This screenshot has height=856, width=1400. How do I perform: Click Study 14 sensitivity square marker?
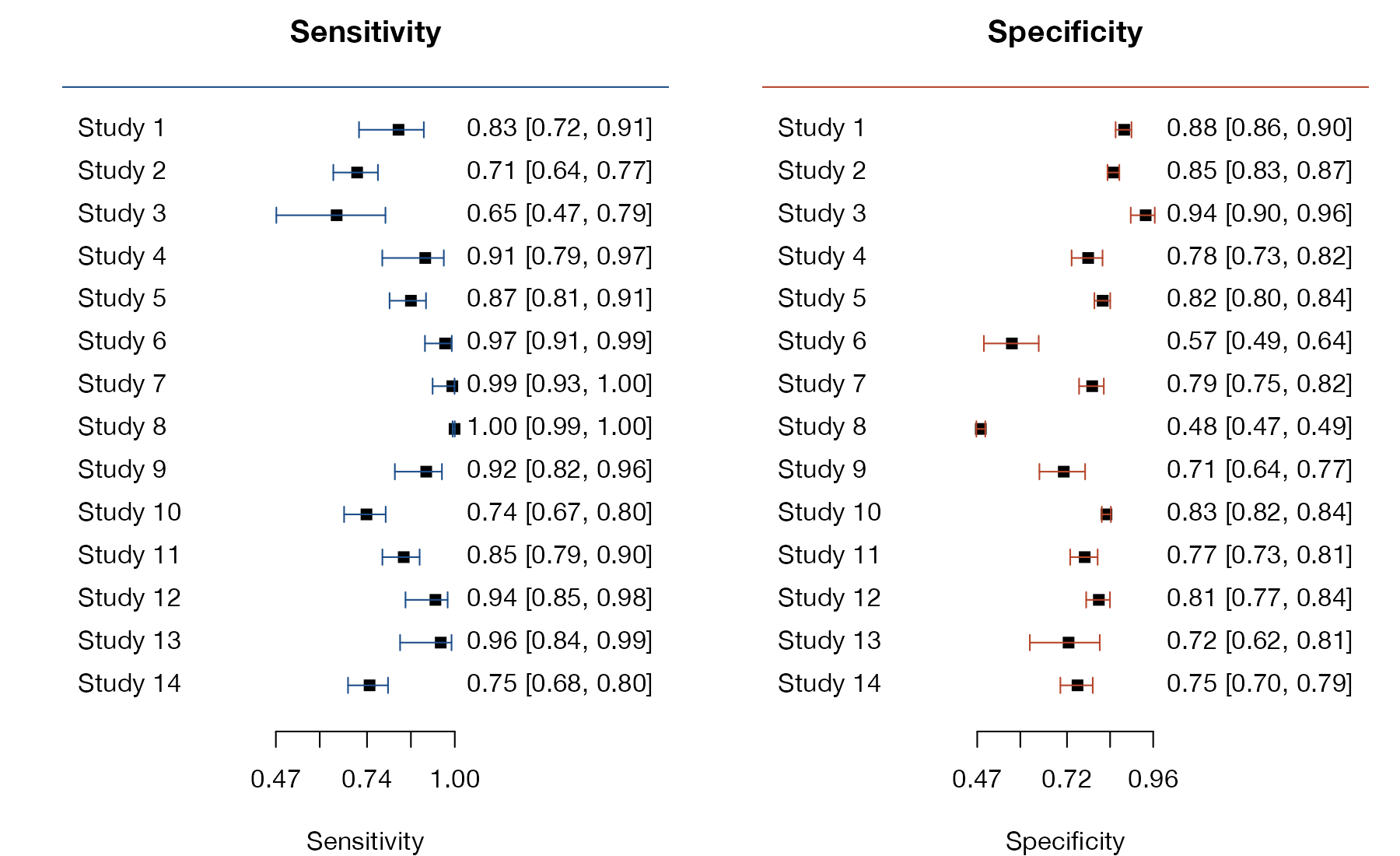click(x=369, y=685)
